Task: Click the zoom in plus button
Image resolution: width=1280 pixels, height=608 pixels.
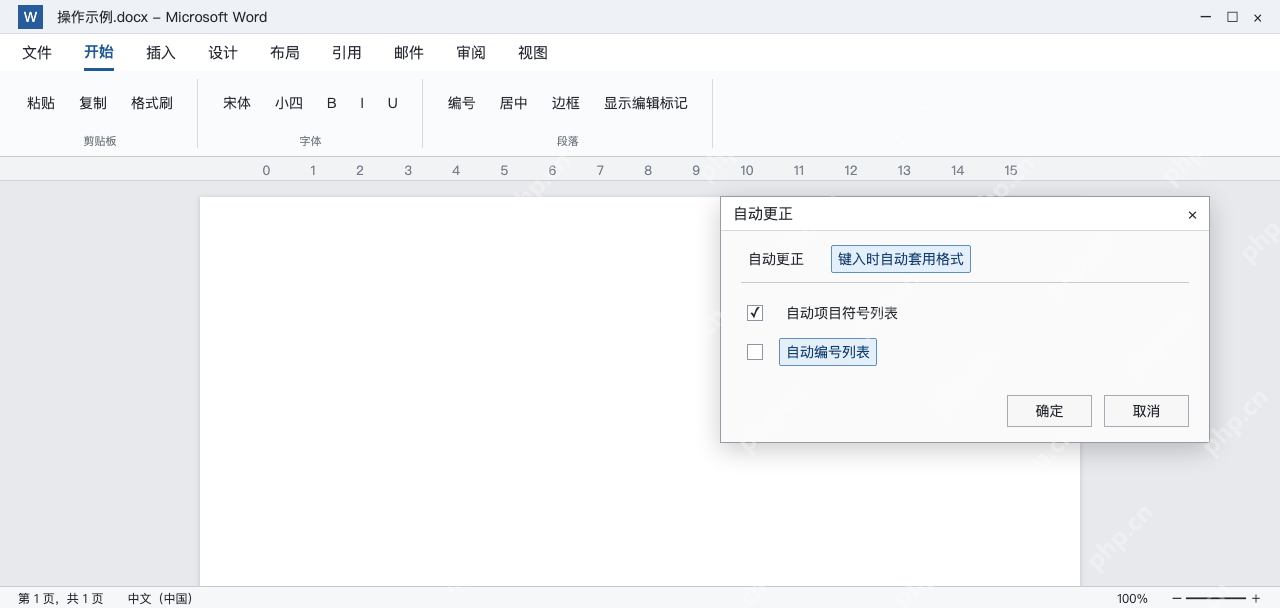Action: click(1256, 598)
